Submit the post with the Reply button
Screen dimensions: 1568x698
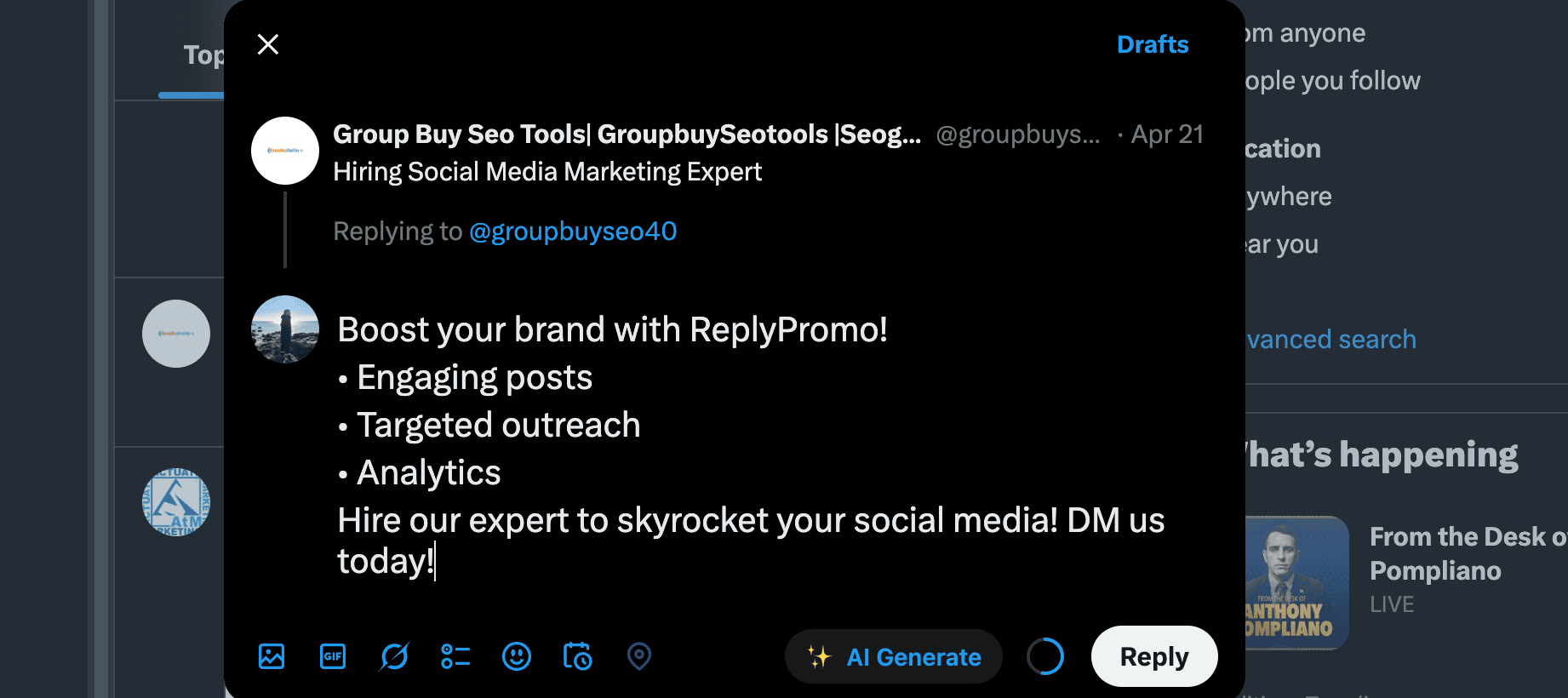(1153, 656)
